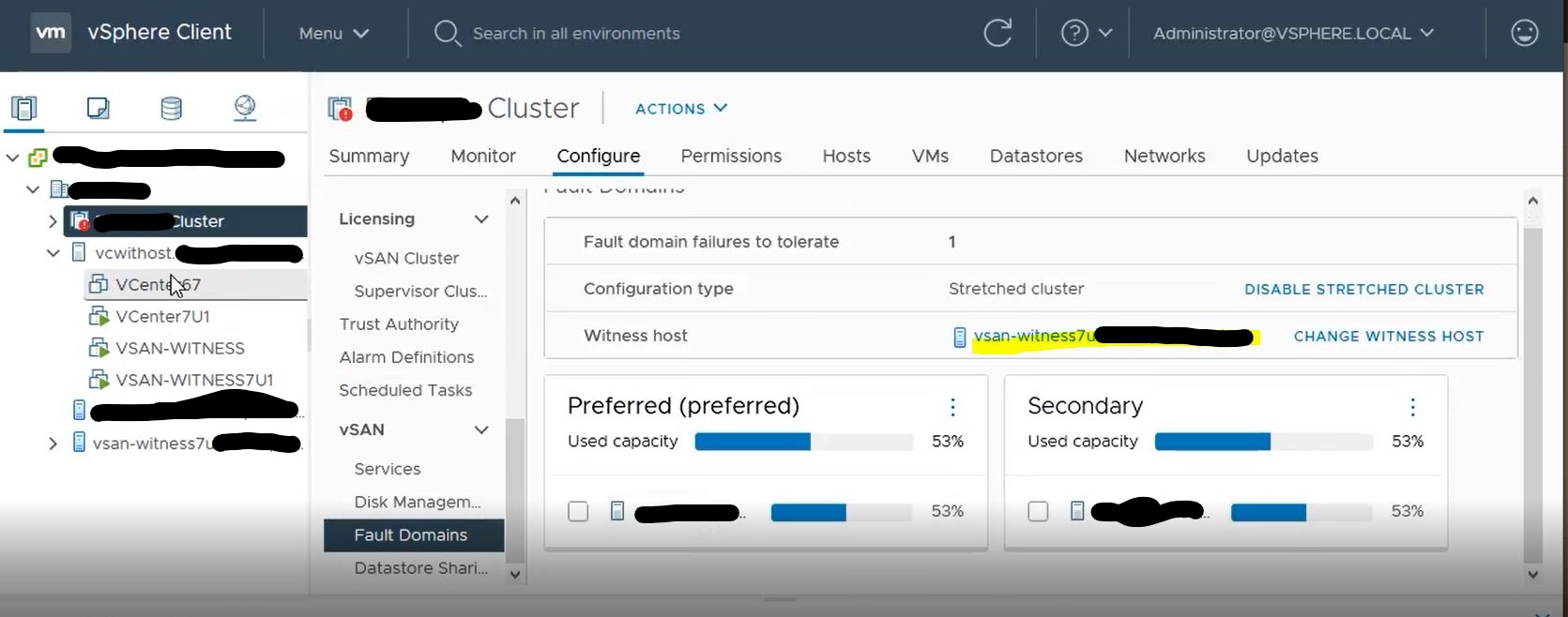Open vSAN Services settings
The height and width of the screenshot is (617, 1568).
pos(388,469)
